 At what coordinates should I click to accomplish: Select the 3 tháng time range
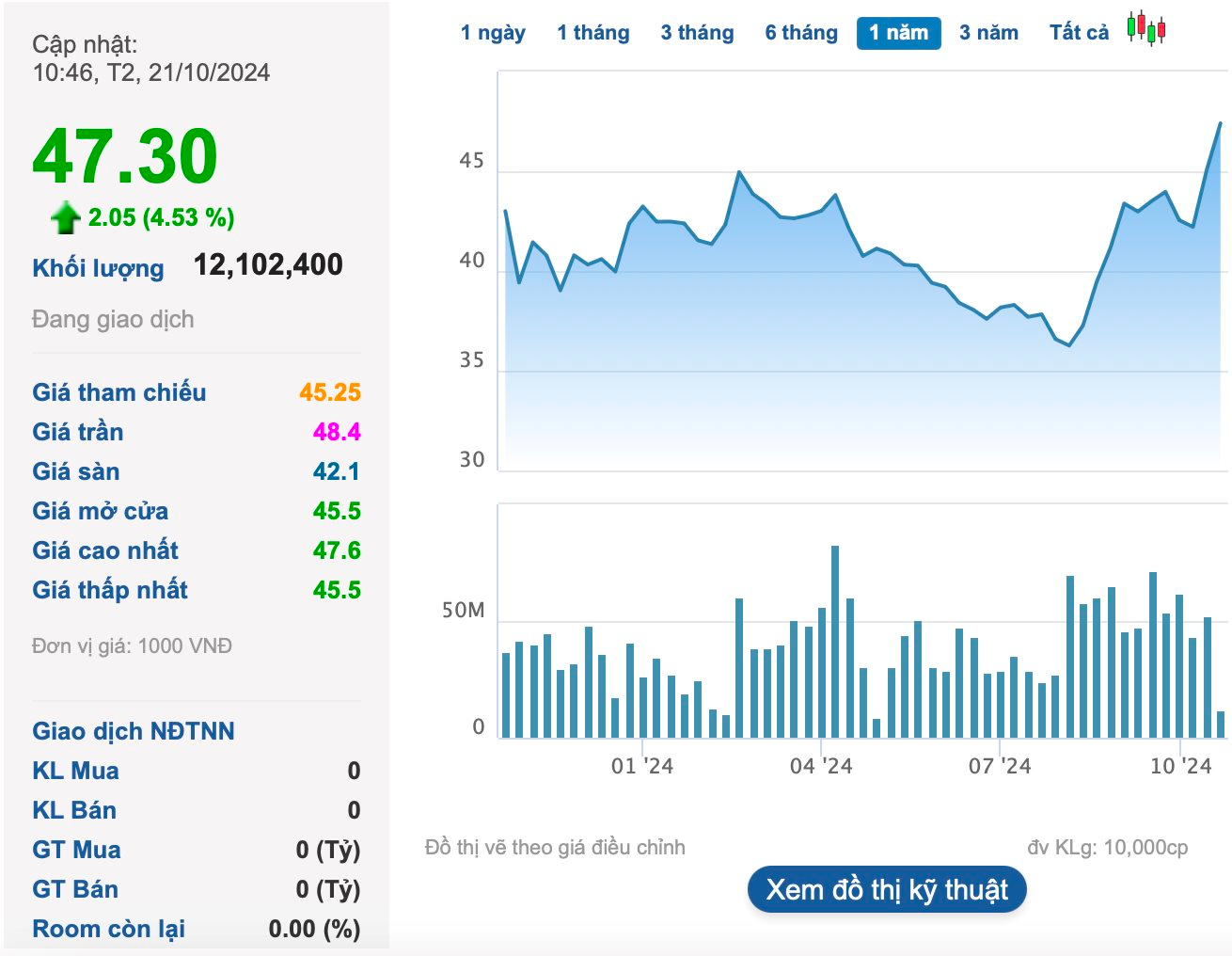click(697, 33)
